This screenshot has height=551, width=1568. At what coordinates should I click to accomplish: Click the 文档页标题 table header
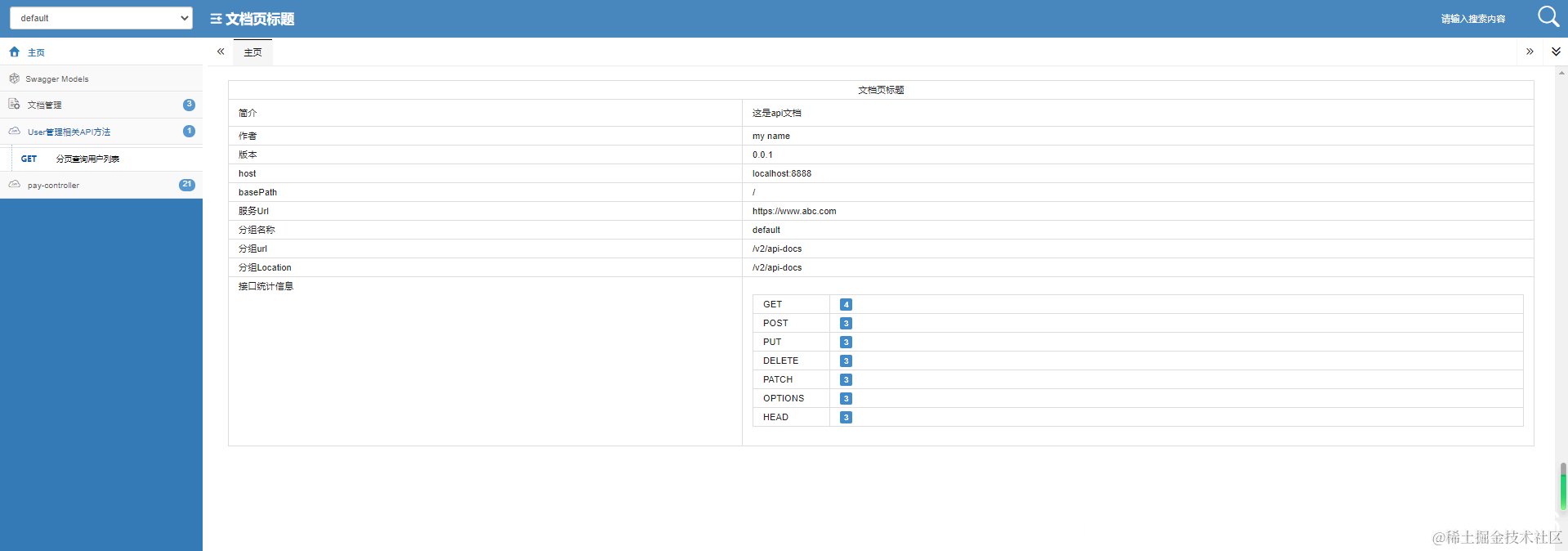click(881, 90)
